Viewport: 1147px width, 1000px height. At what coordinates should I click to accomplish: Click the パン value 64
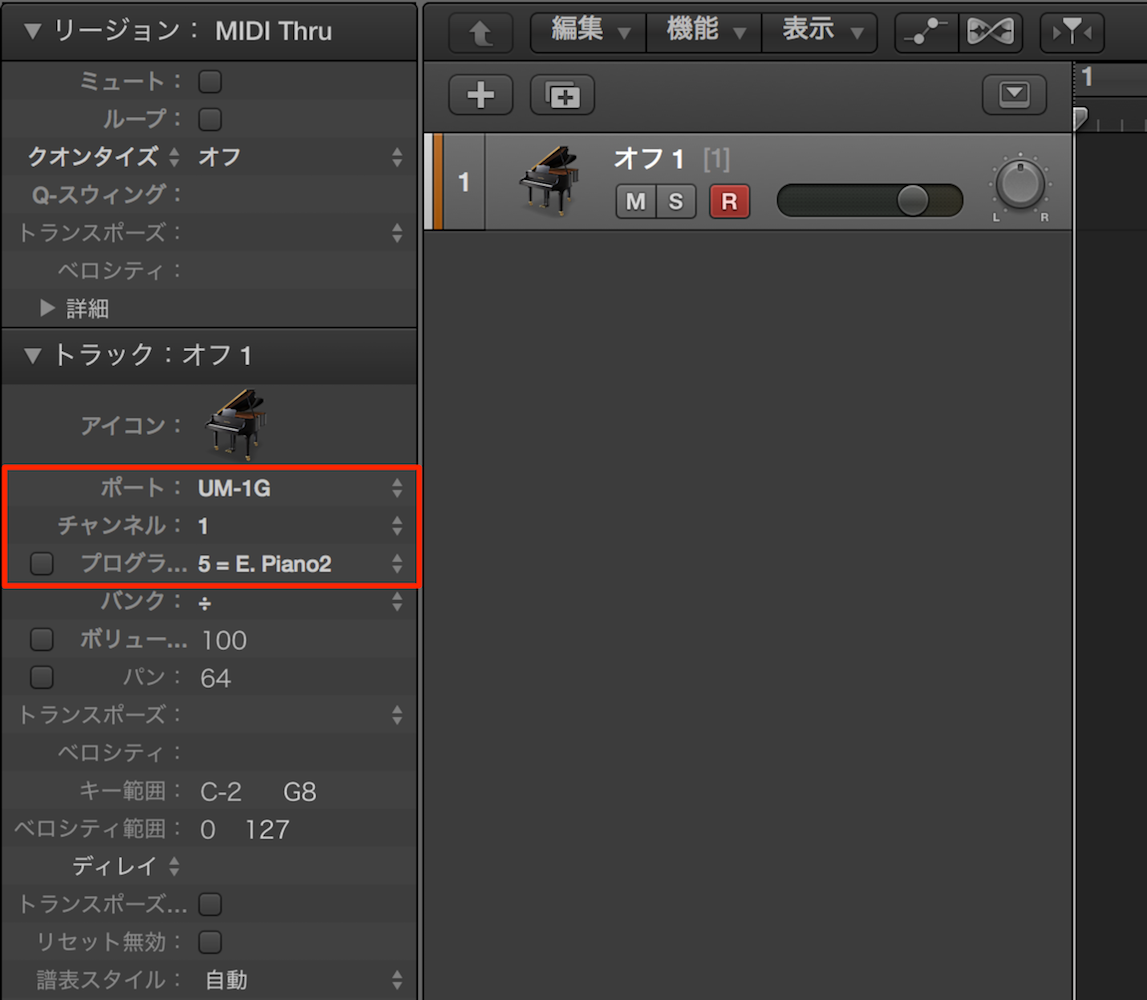click(216, 678)
